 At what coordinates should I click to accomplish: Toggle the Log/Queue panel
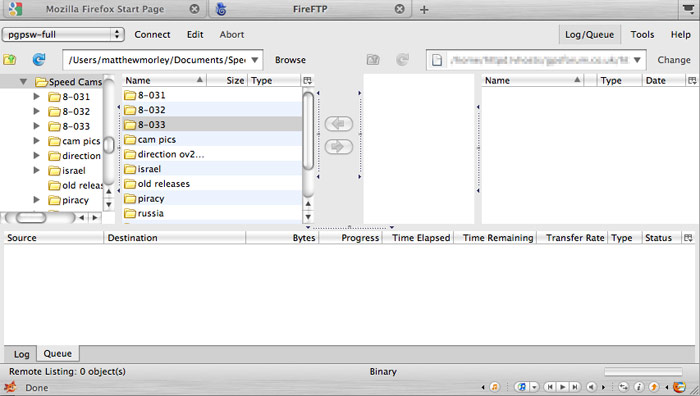click(x=589, y=34)
